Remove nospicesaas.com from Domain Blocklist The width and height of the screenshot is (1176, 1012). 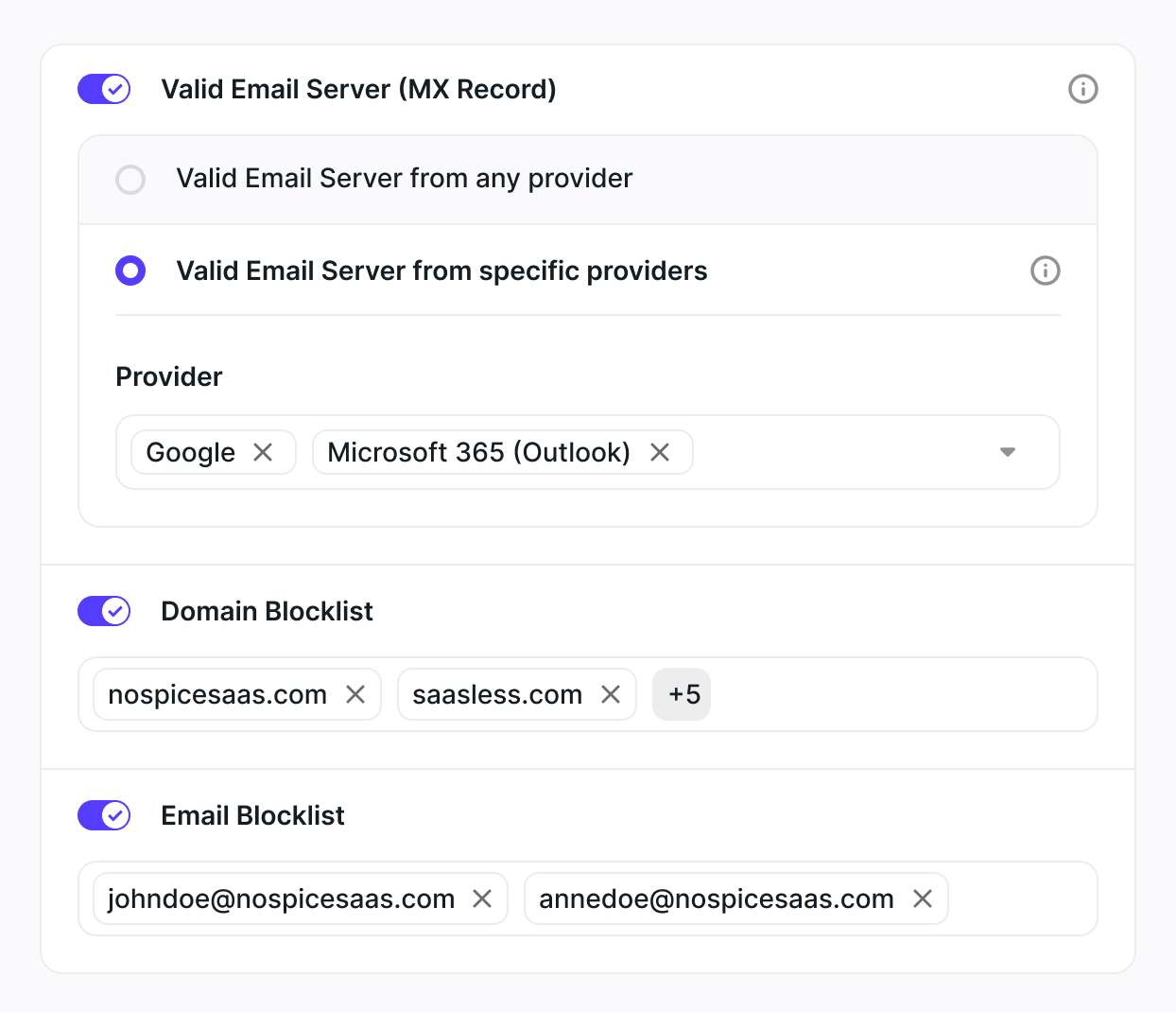pyautogui.click(x=355, y=694)
